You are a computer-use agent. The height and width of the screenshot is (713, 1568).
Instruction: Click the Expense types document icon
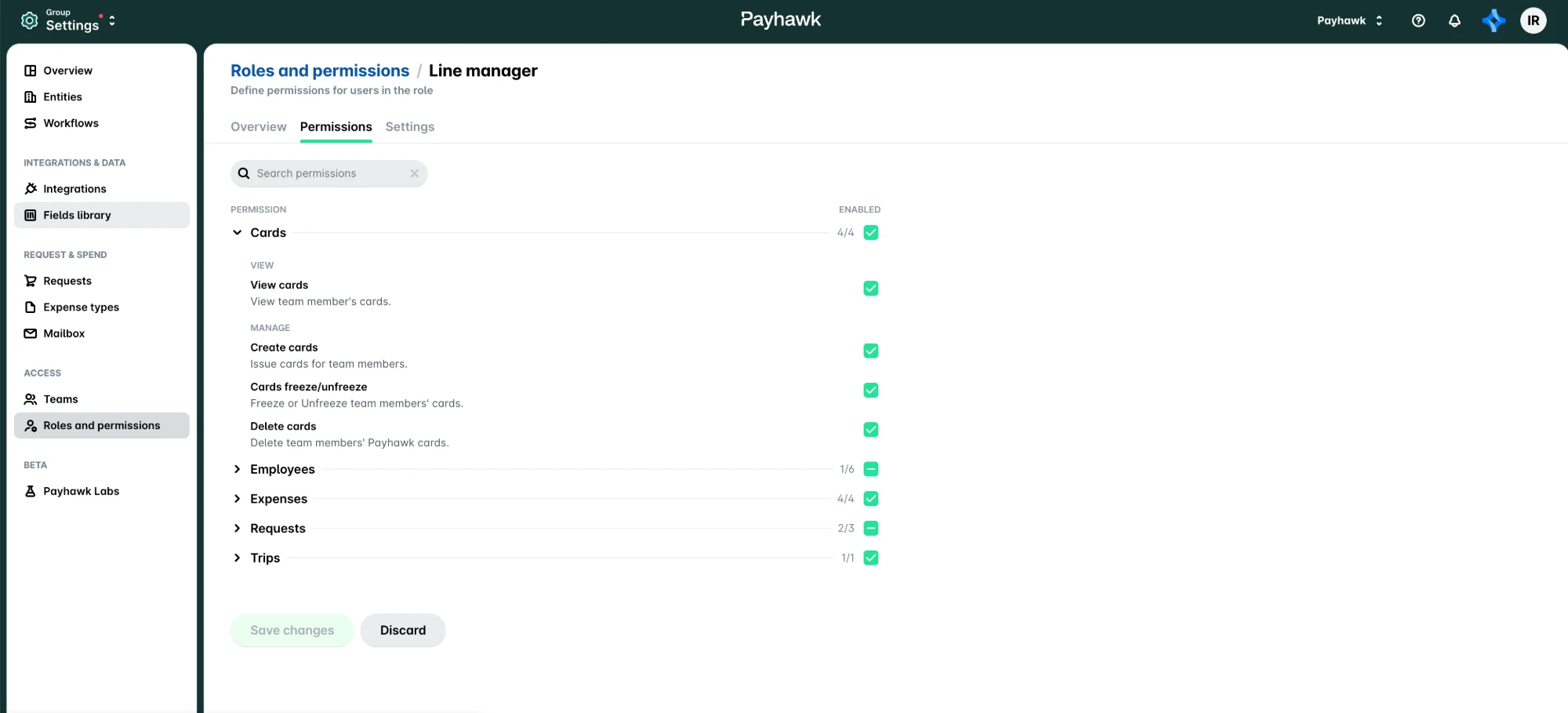31,307
